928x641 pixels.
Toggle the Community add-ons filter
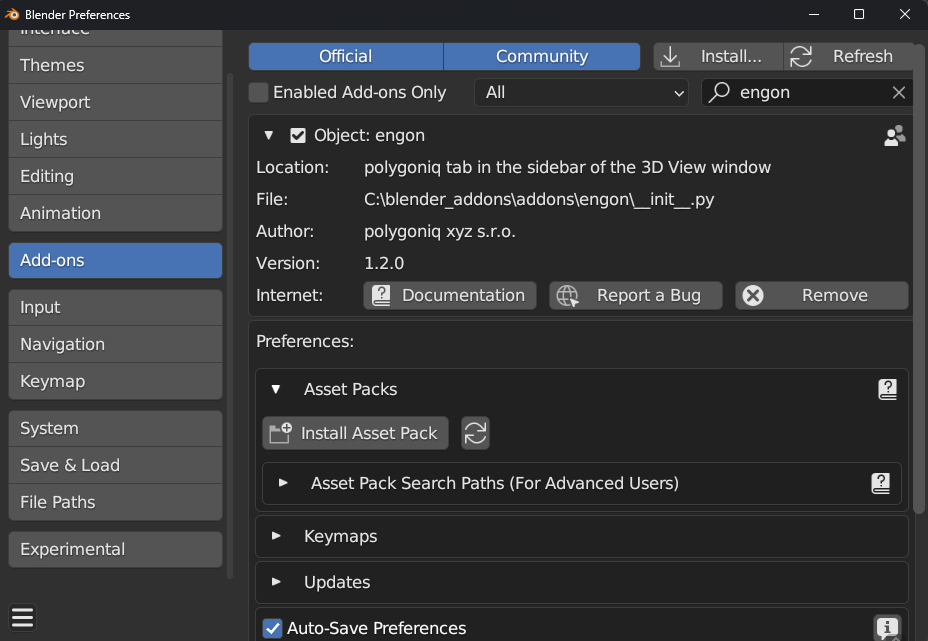(542, 56)
